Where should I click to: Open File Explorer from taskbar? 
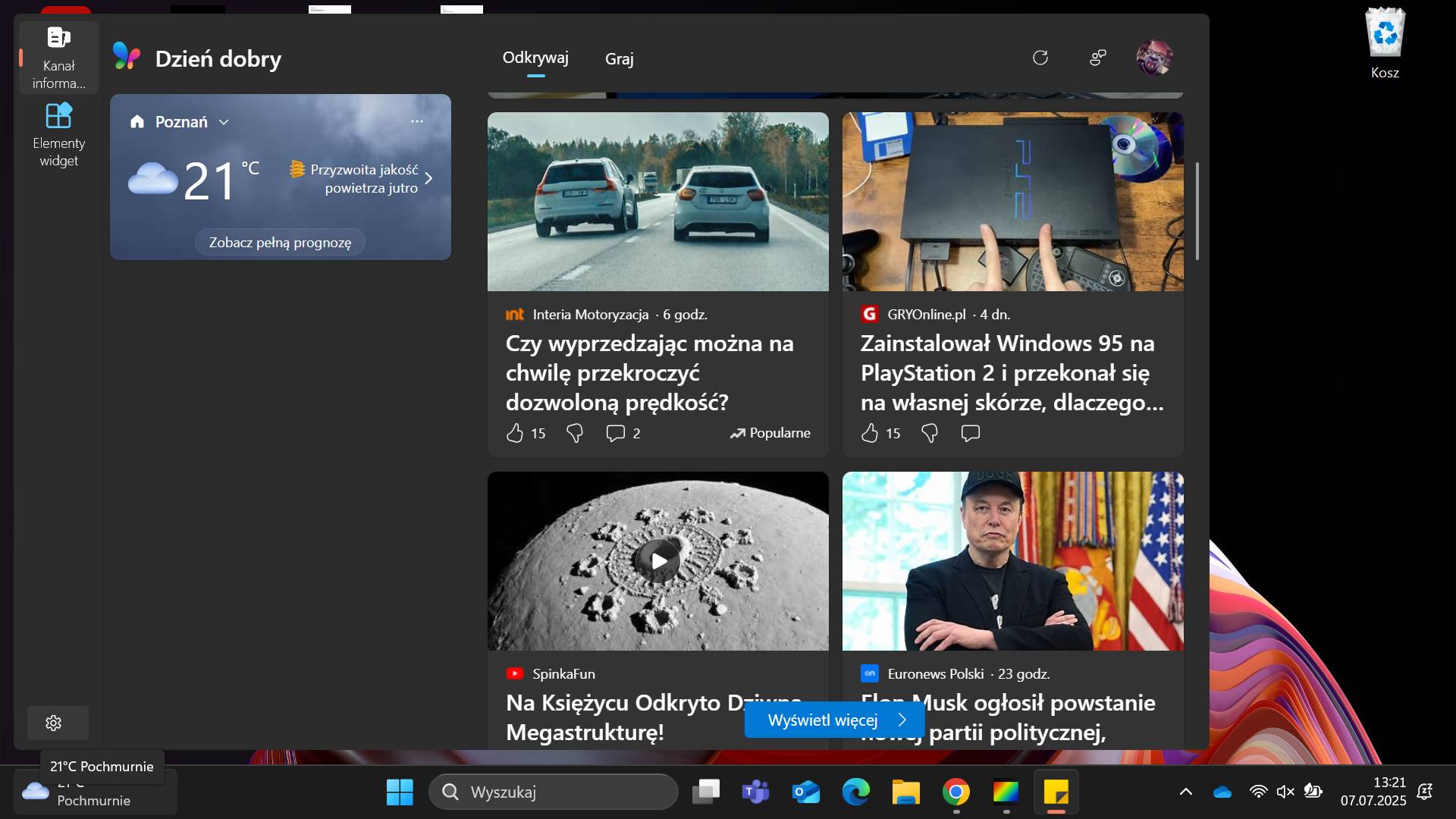pos(905,792)
